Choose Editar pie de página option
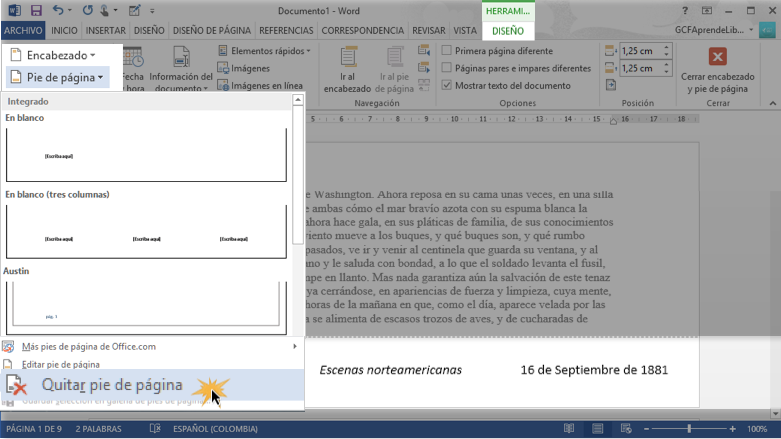 click(x=61, y=364)
